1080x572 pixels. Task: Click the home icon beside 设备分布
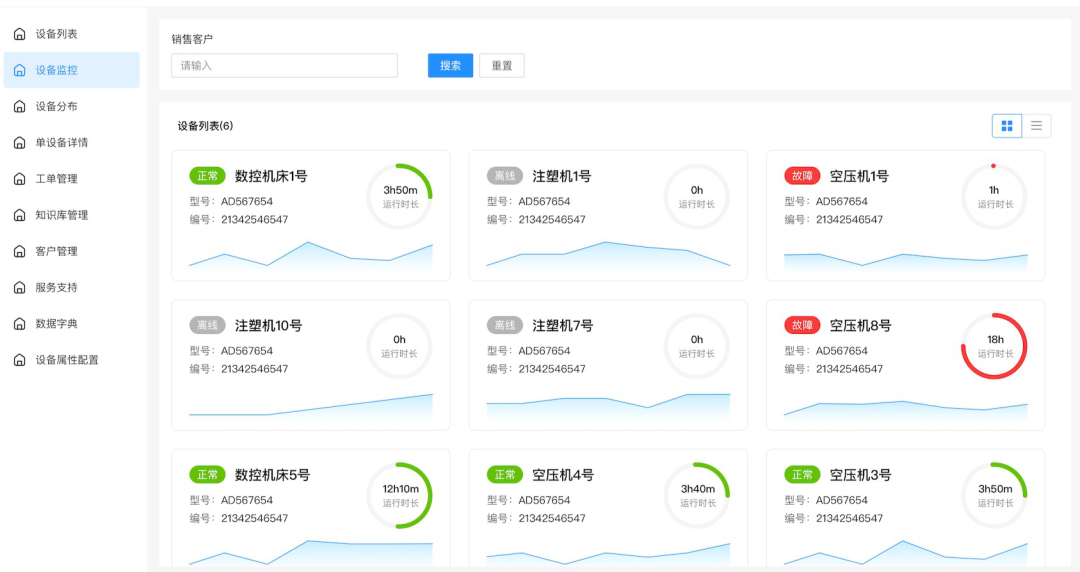pyautogui.click(x=19, y=107)
